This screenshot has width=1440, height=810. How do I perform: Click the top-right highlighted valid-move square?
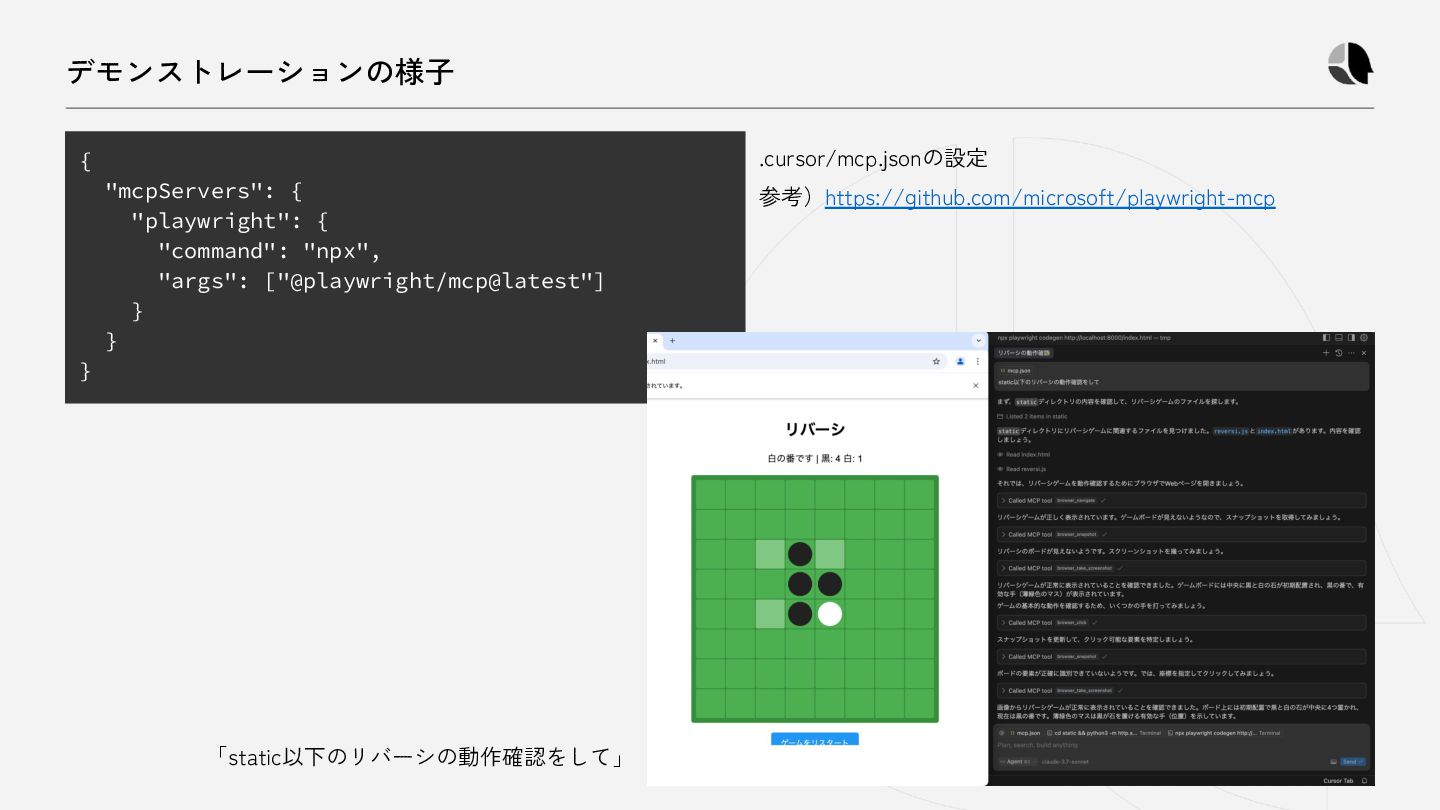pyautogui.click(x=829, y=554)
